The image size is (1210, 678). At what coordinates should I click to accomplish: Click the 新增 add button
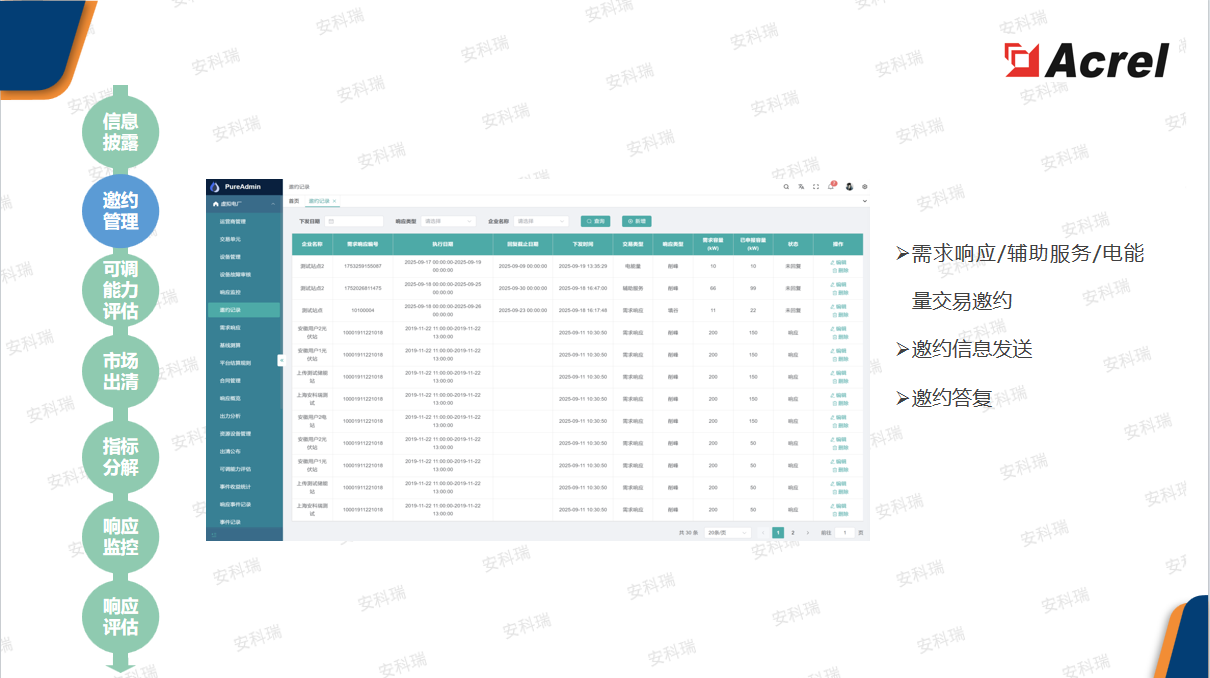[636, 221]
